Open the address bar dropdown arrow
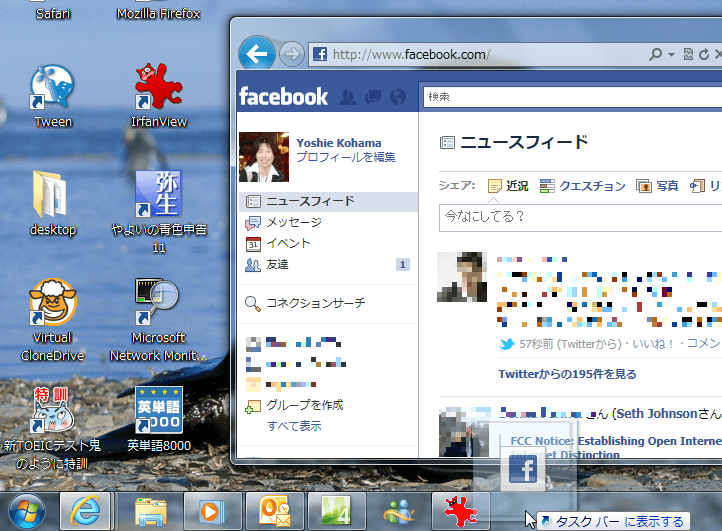722x531 pixels. (672, 55)
